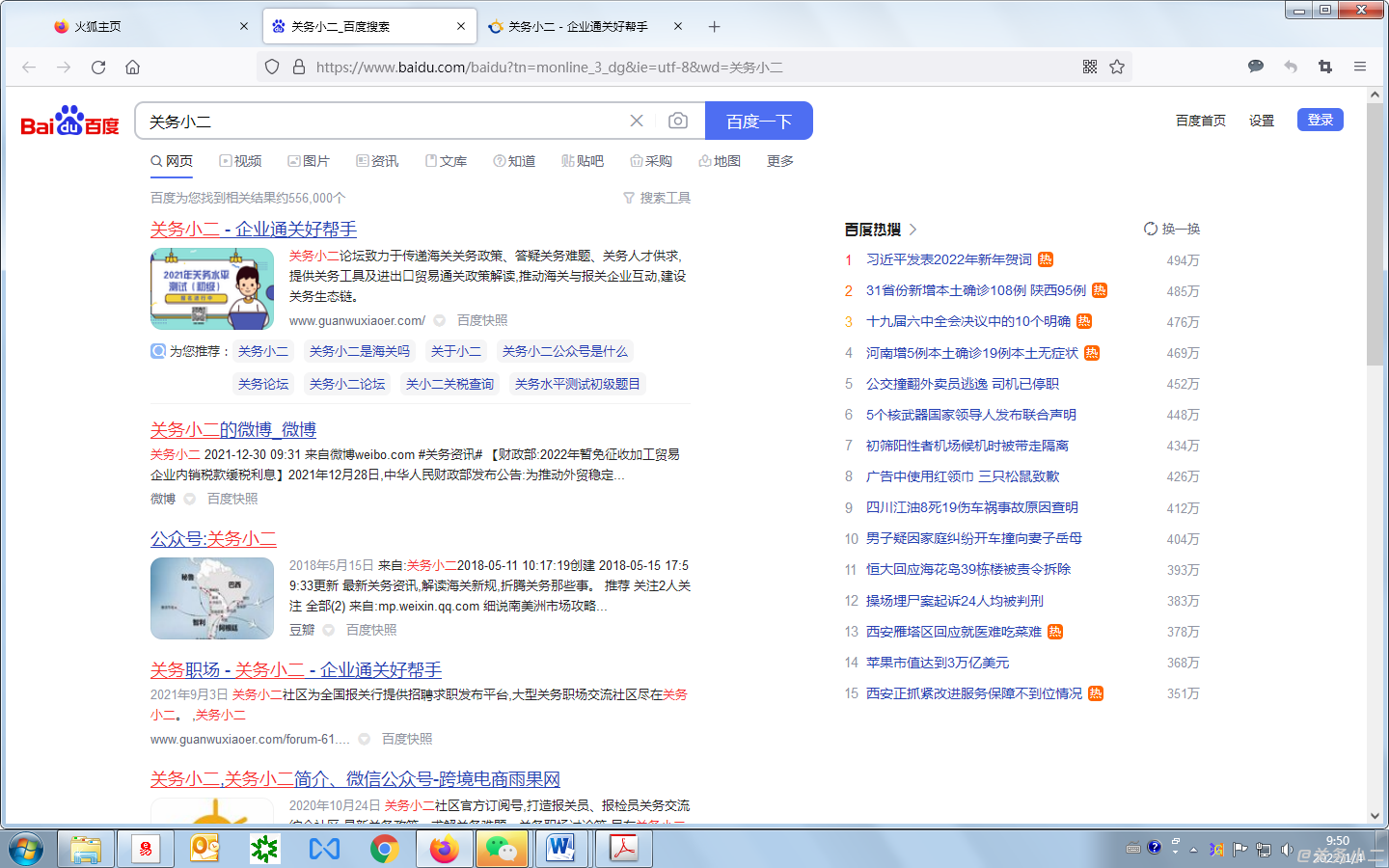Open hot search 公交撞翻外卖员逃逸 司机已停职
Screen dimensions: 1389x868
click(x=963, y=384)
